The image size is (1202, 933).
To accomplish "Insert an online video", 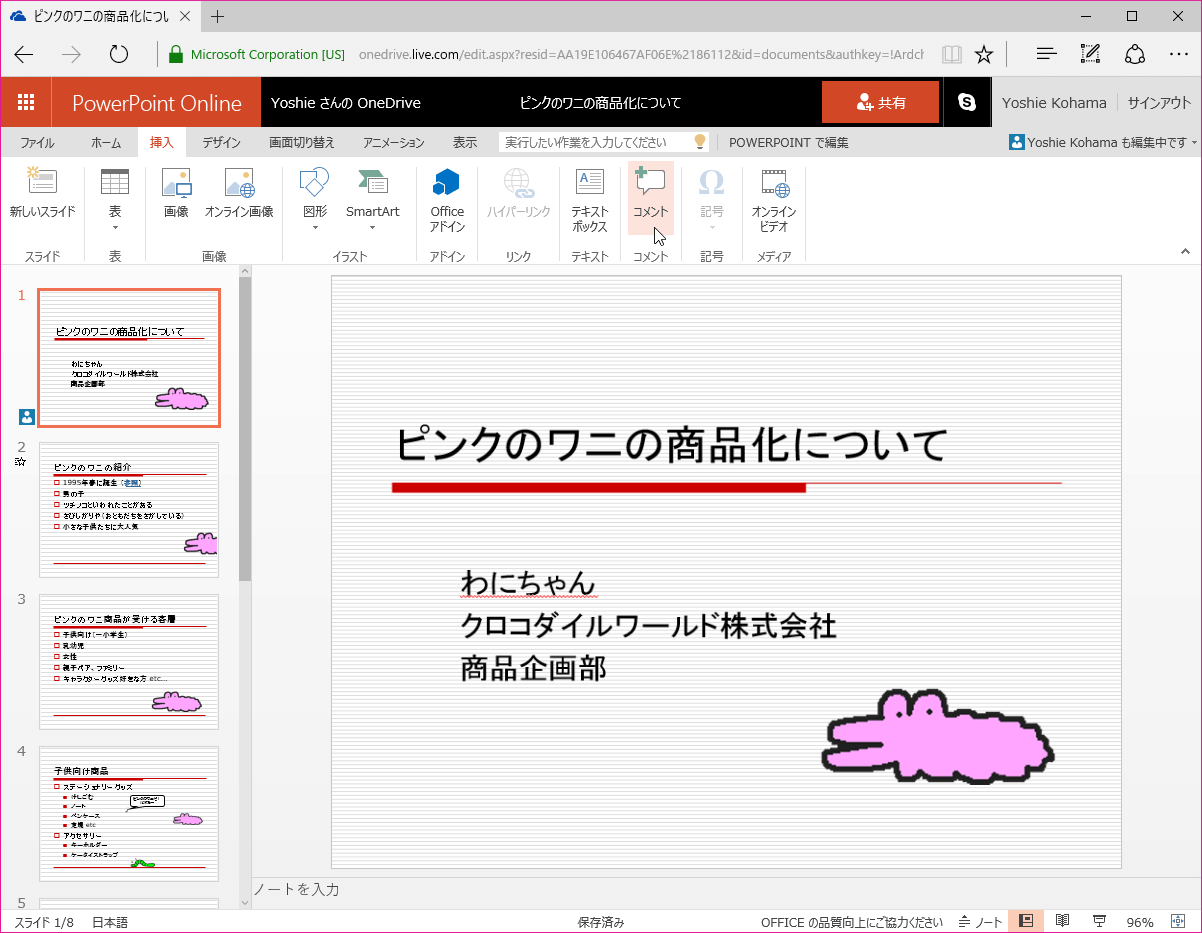I will (773, 200).
